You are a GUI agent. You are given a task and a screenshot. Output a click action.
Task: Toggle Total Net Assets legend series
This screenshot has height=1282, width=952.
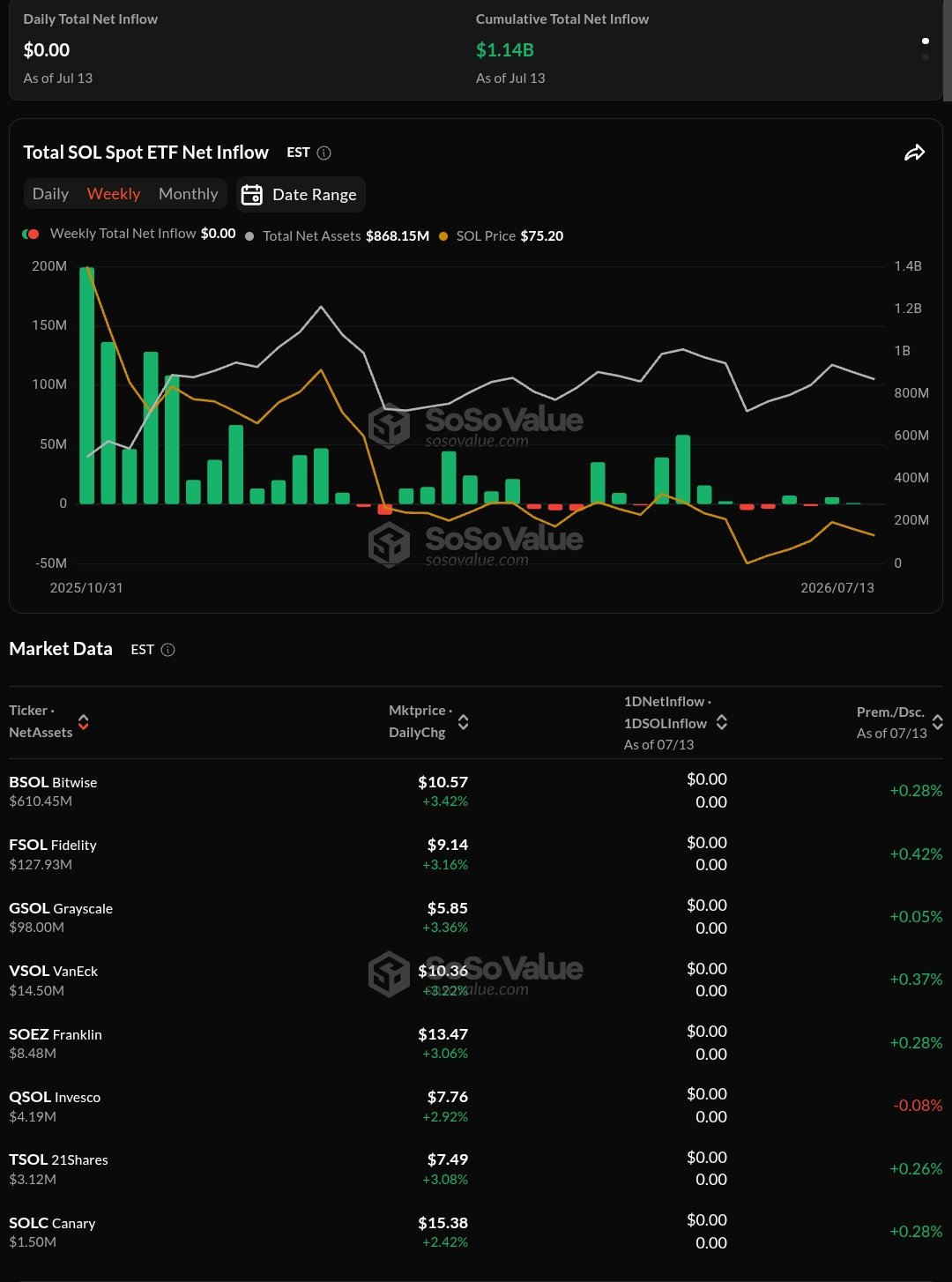click(x=337, y=235)
